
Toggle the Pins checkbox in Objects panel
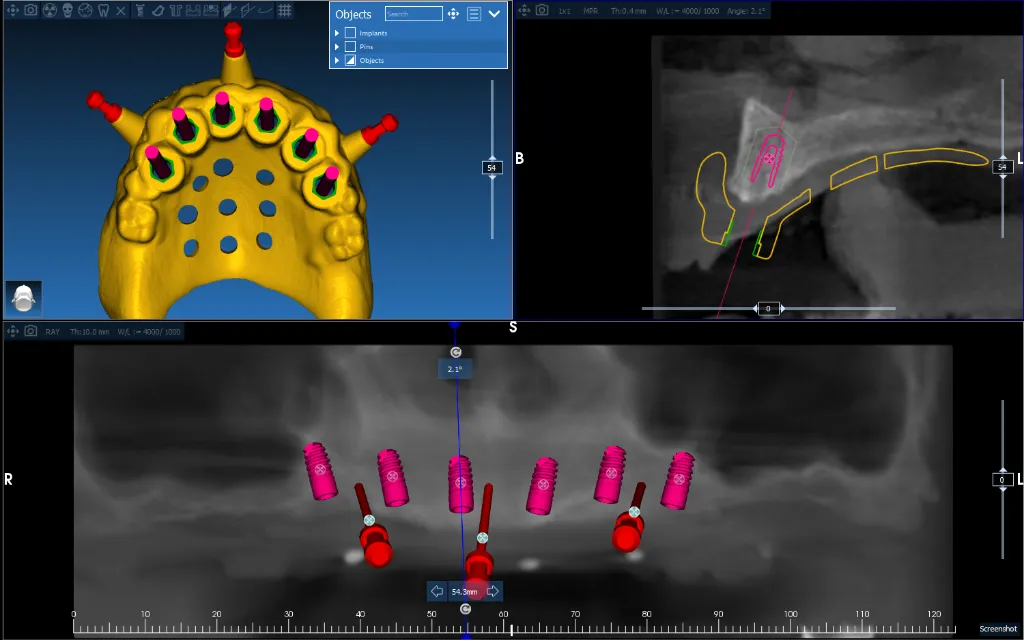350,46
